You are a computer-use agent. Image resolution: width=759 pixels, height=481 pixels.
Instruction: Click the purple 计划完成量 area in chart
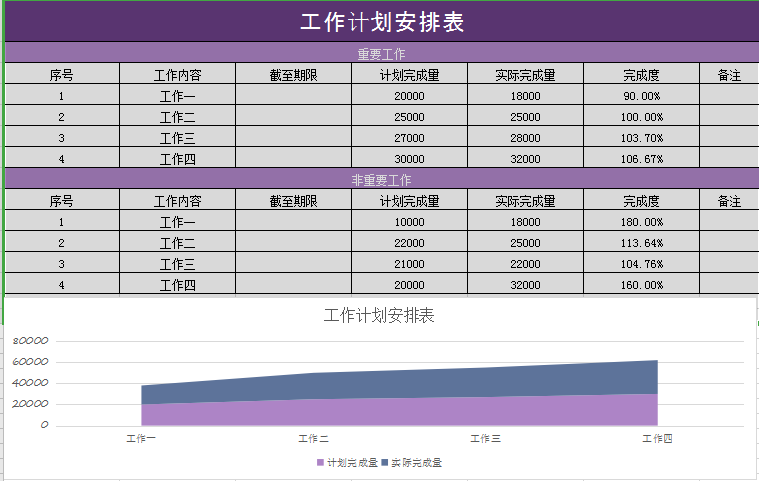coord(400,412)
